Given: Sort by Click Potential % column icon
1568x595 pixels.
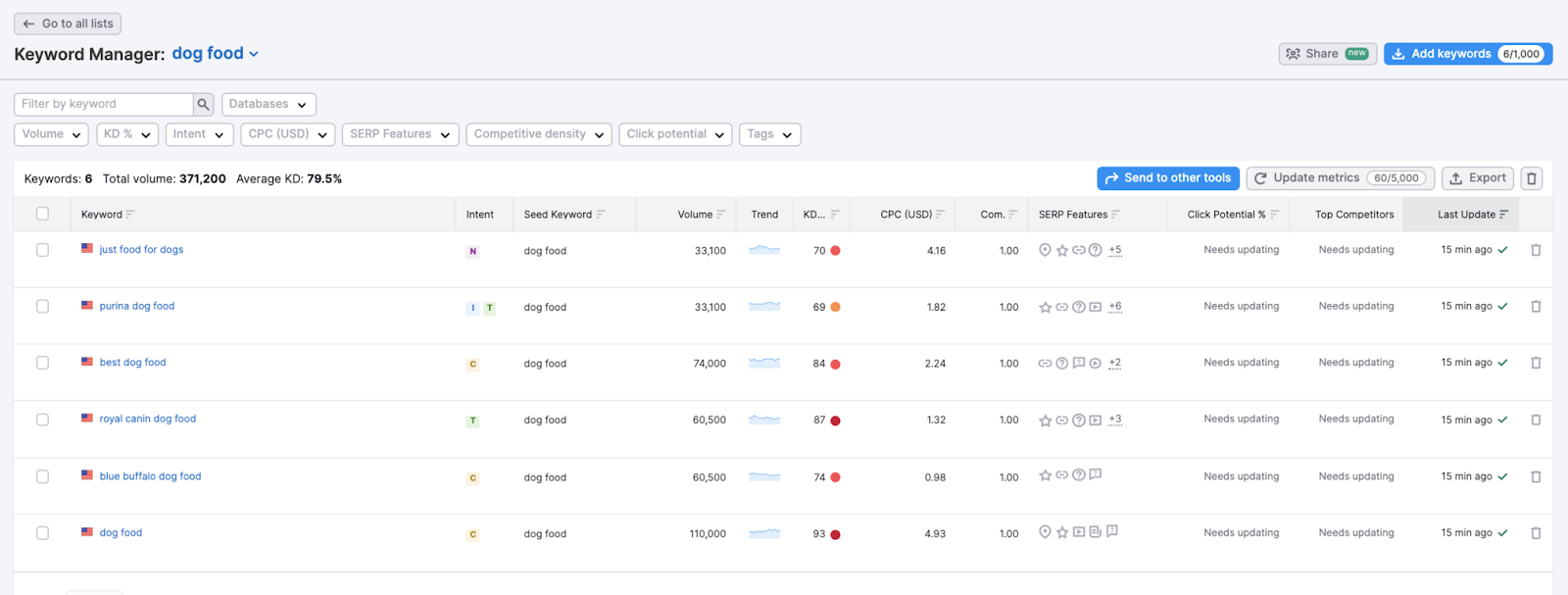Looking at the screenshot, I should (x=1275, y=215).
